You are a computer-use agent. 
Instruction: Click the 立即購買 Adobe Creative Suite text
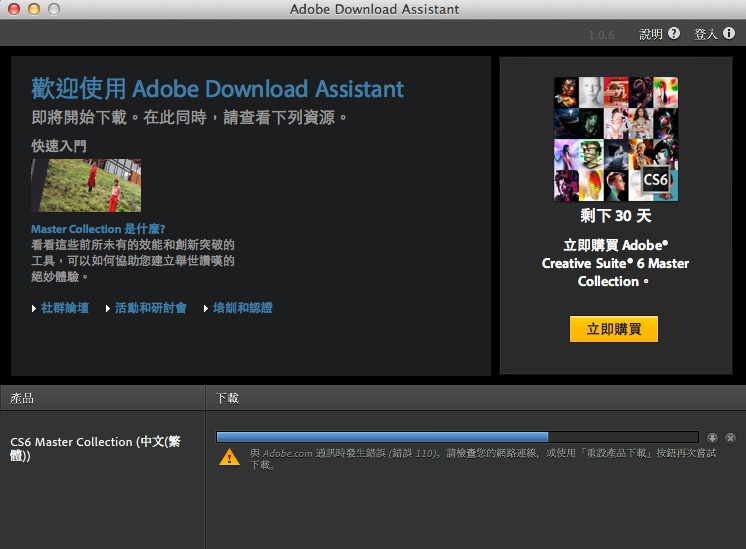coord(615,263)
